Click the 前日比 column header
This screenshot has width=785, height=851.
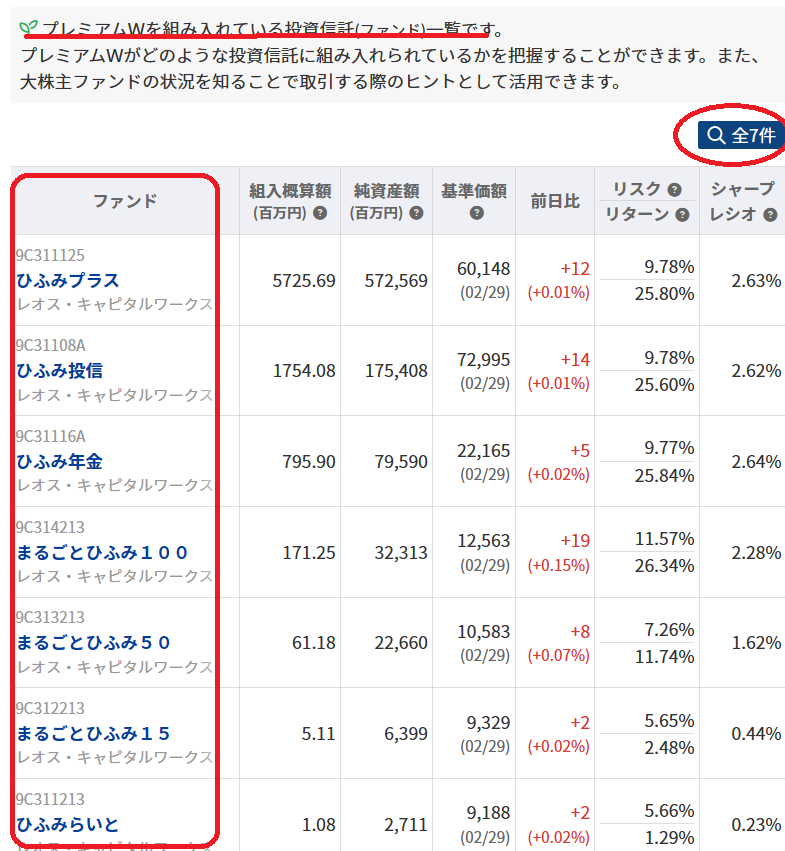pyautogui.click(x=555, y=201)
